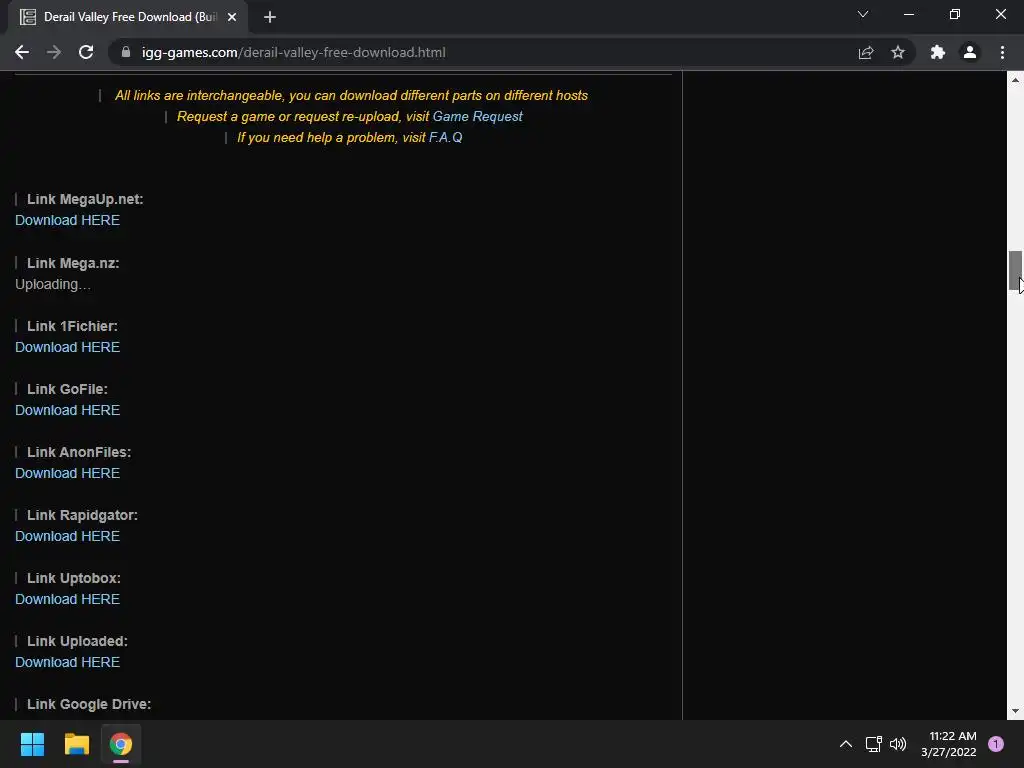This screenshot has width=1024, height=768.
Task: Open a new tab with plus button
Action: click(x=270, y=17)
